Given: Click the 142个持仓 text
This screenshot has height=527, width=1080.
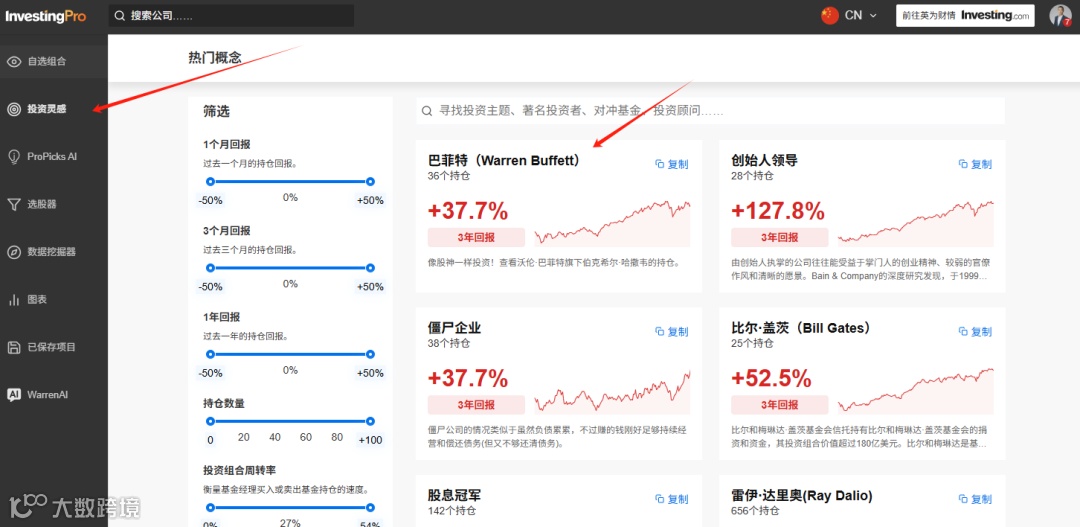Looking at the screenshot, I should pos(452,511).
